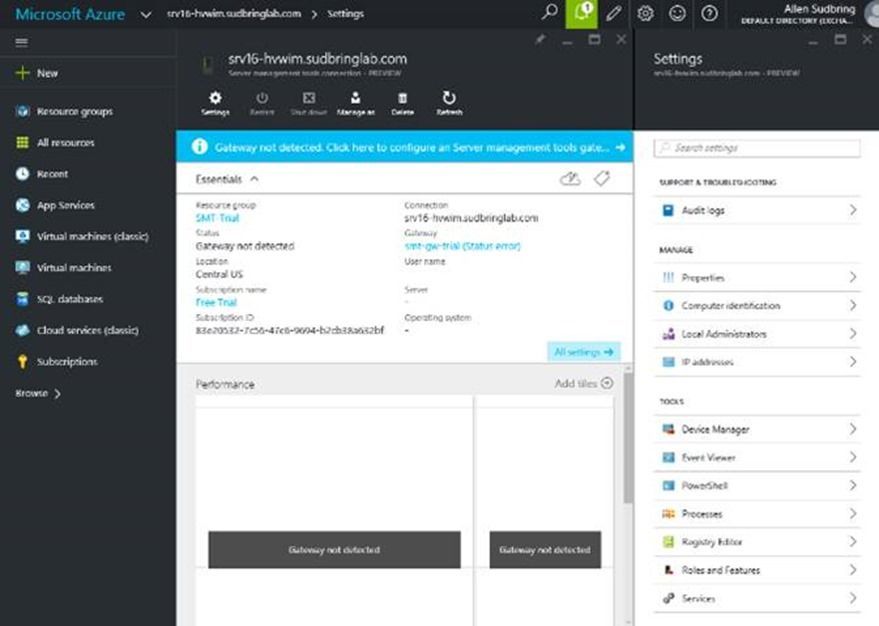Click the chevron on the Services row
The height and width of the screenshot is (626, 879).
click(x=853, y=599)
